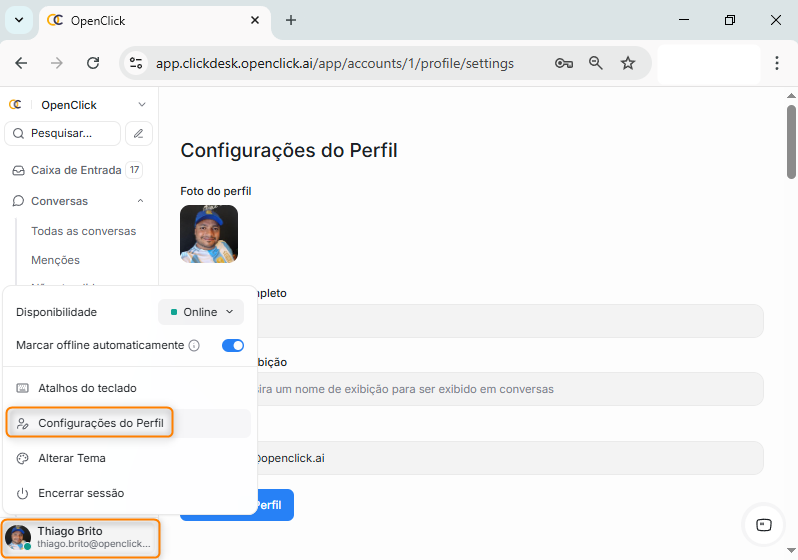Go to Todas as conversas
The width and height of the screenshot is (798, 560).
click(83, 231)
